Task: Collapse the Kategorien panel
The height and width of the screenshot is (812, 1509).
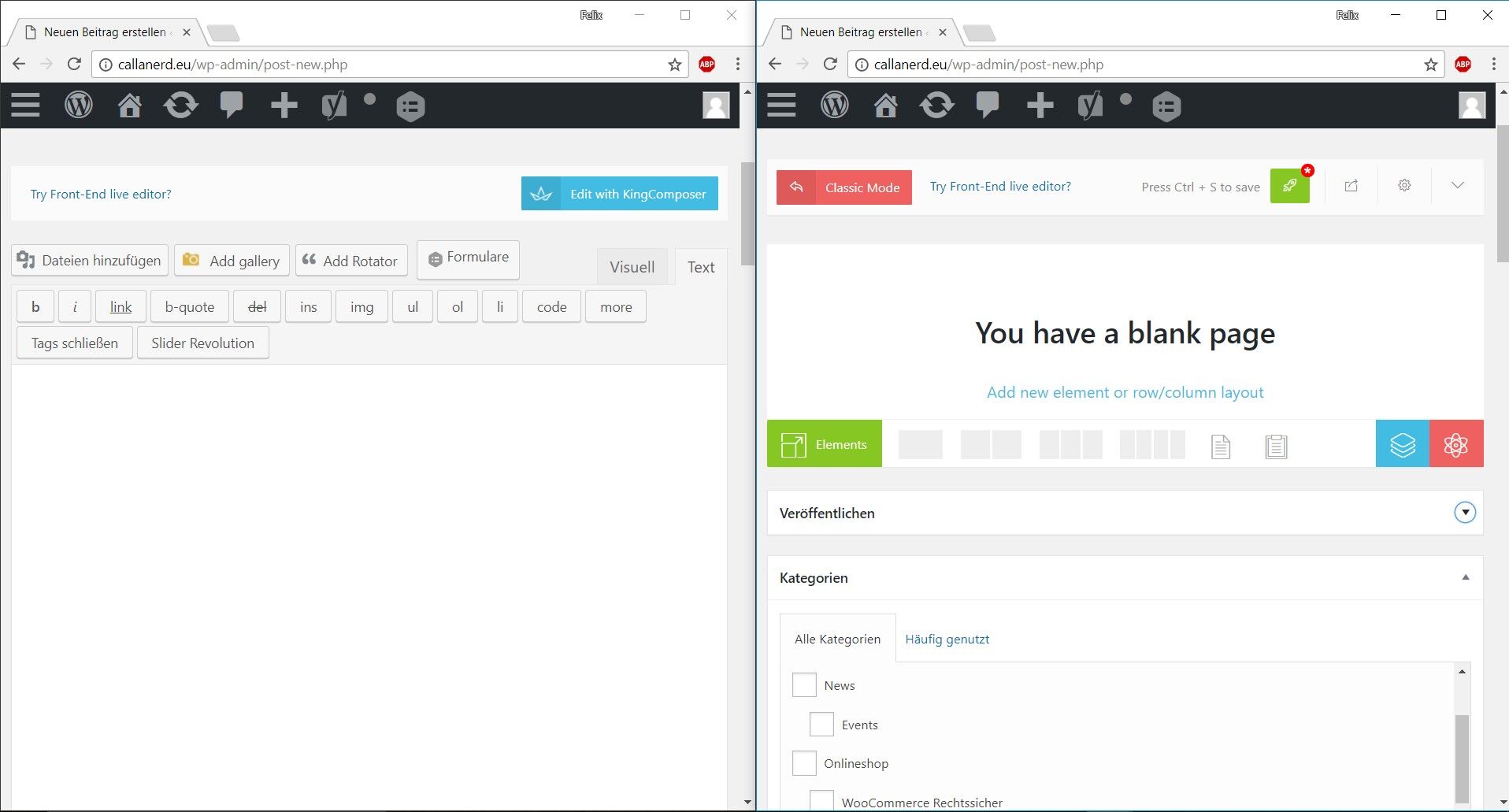Action: point(1466,577)
